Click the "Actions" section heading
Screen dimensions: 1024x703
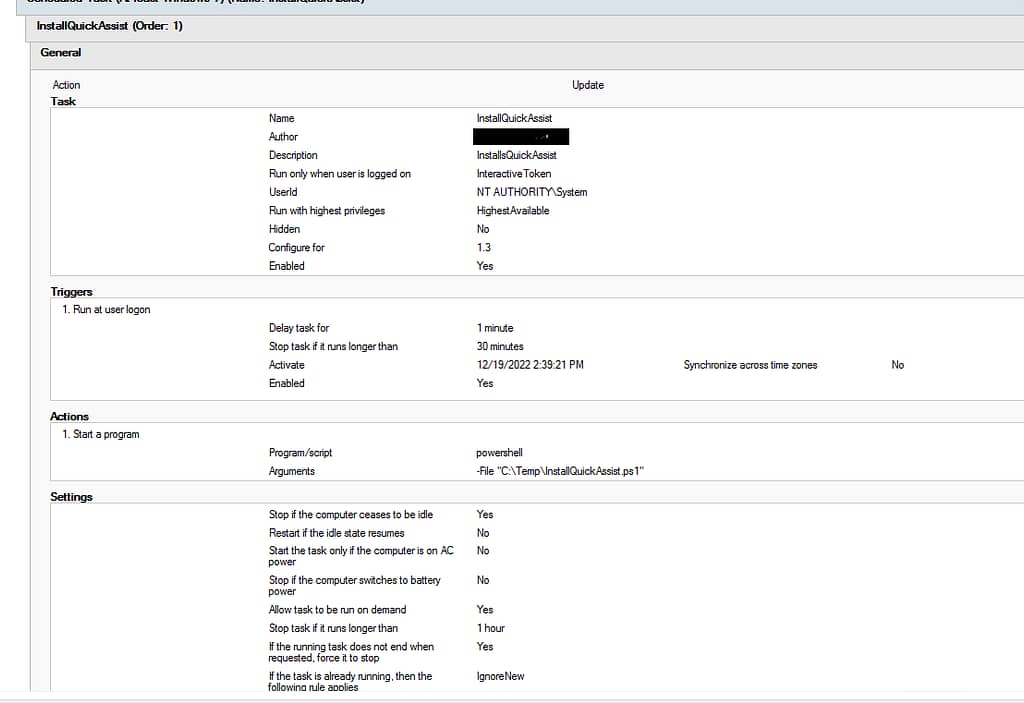pyautogui.click(x=69, y=416)
